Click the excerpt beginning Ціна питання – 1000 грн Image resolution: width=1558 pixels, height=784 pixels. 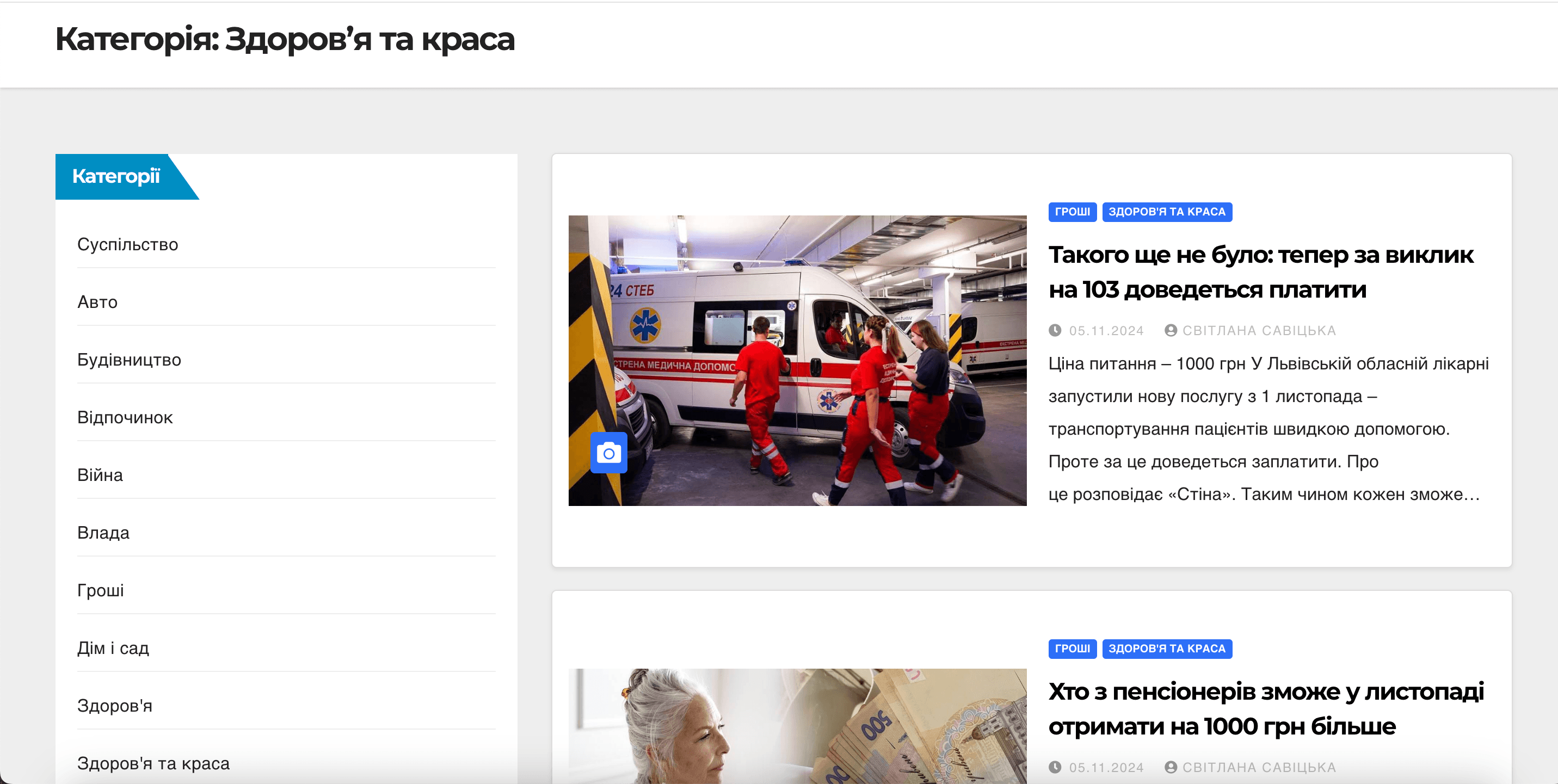coord(1268,429)
